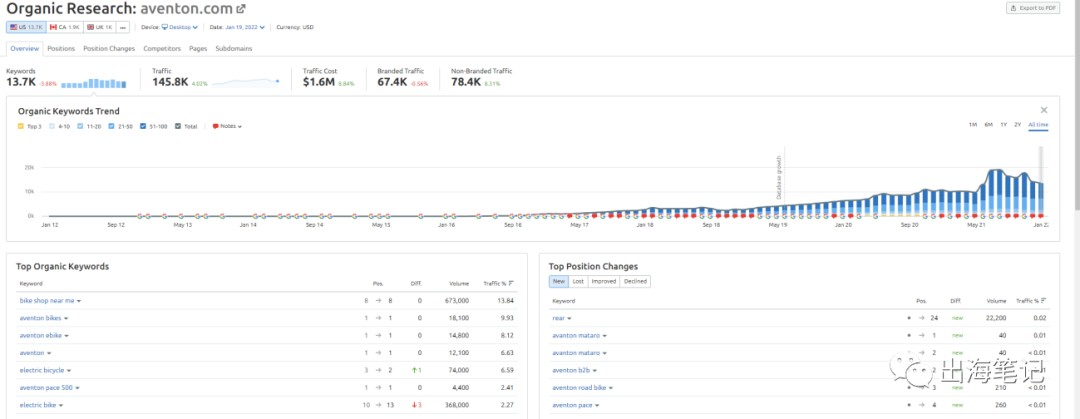This screenshot has height=419, width=1080.
Task: Click the Branded Traffic 67.4K value
Action: [391, 82]
